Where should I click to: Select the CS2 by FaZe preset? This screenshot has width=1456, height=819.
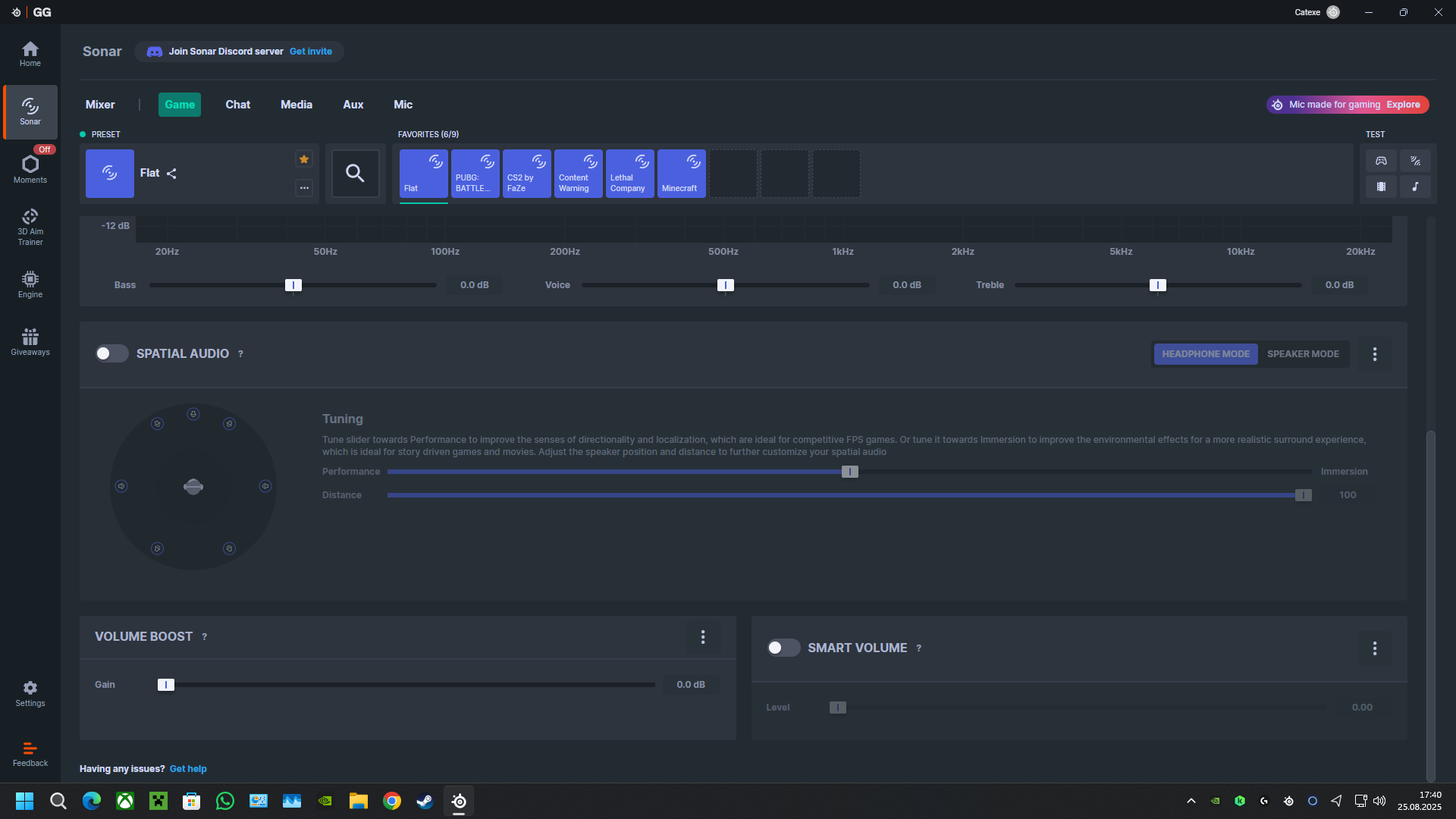click(527, 174)
